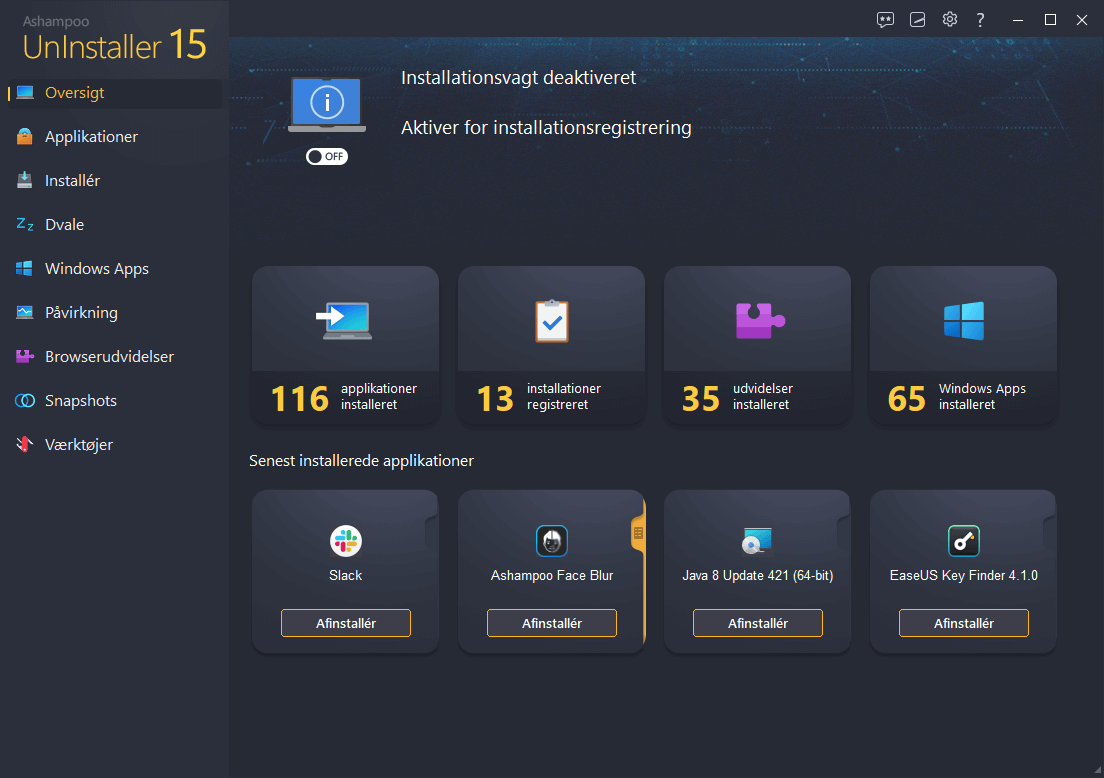
Task: Click the EaseUS Key Finder icon
Action: [963, 541]
